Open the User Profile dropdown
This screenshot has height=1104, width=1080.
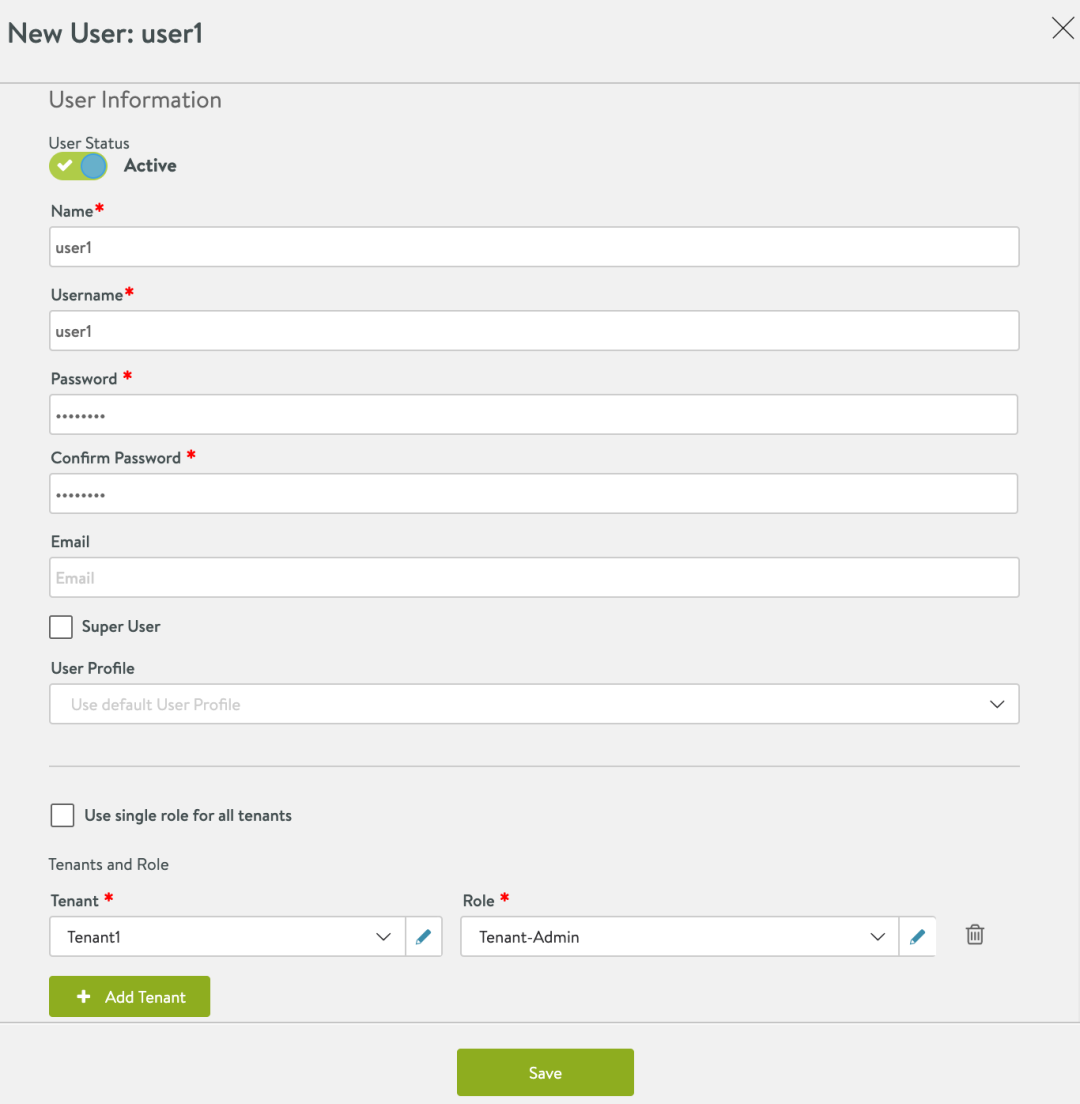[x=534, y=704]
